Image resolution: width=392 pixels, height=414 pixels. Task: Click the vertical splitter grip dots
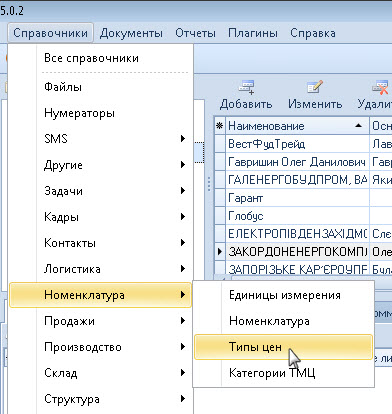pos(209,184)
